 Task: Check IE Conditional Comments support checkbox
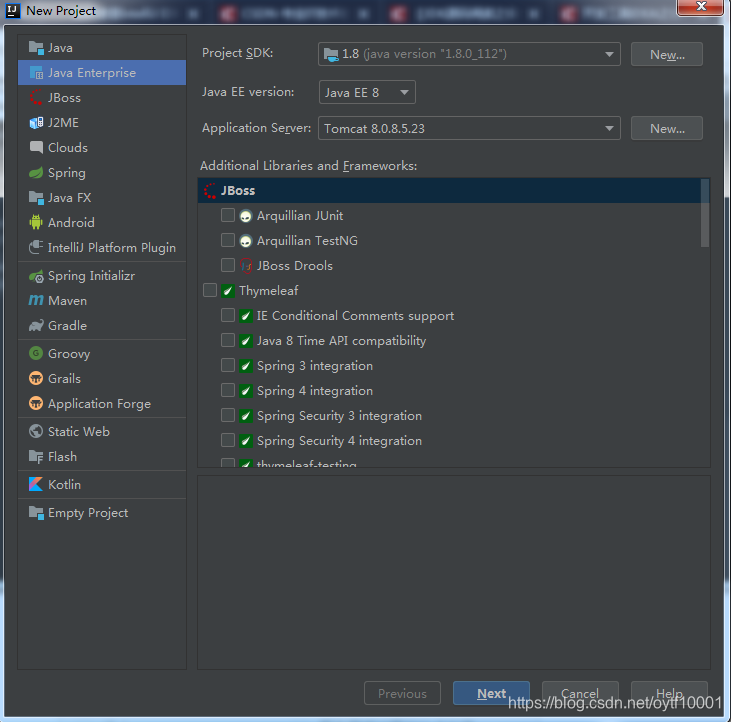pyautogui.click(x=228, y=315)
